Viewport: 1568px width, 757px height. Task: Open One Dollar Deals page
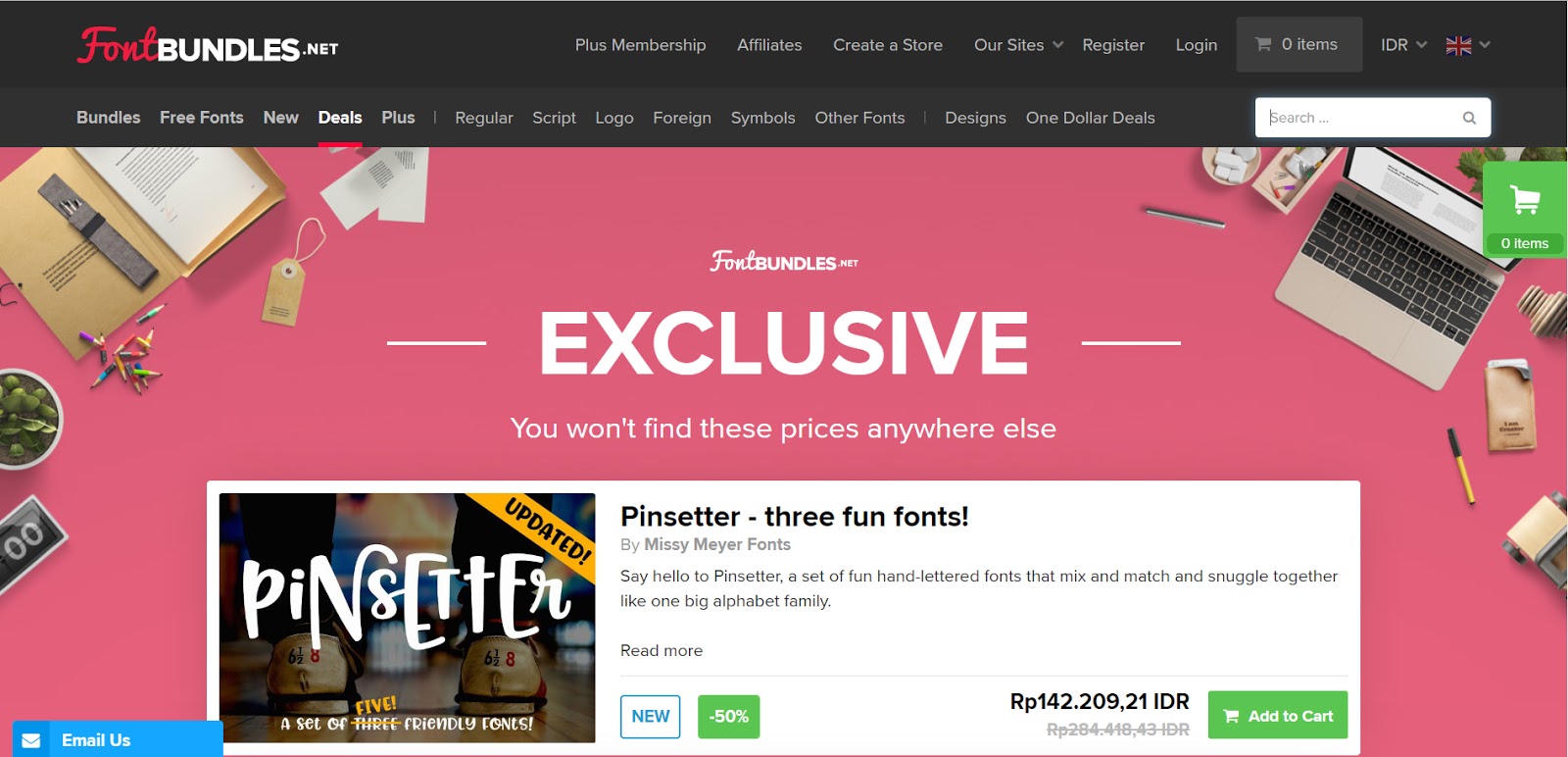1091,118
